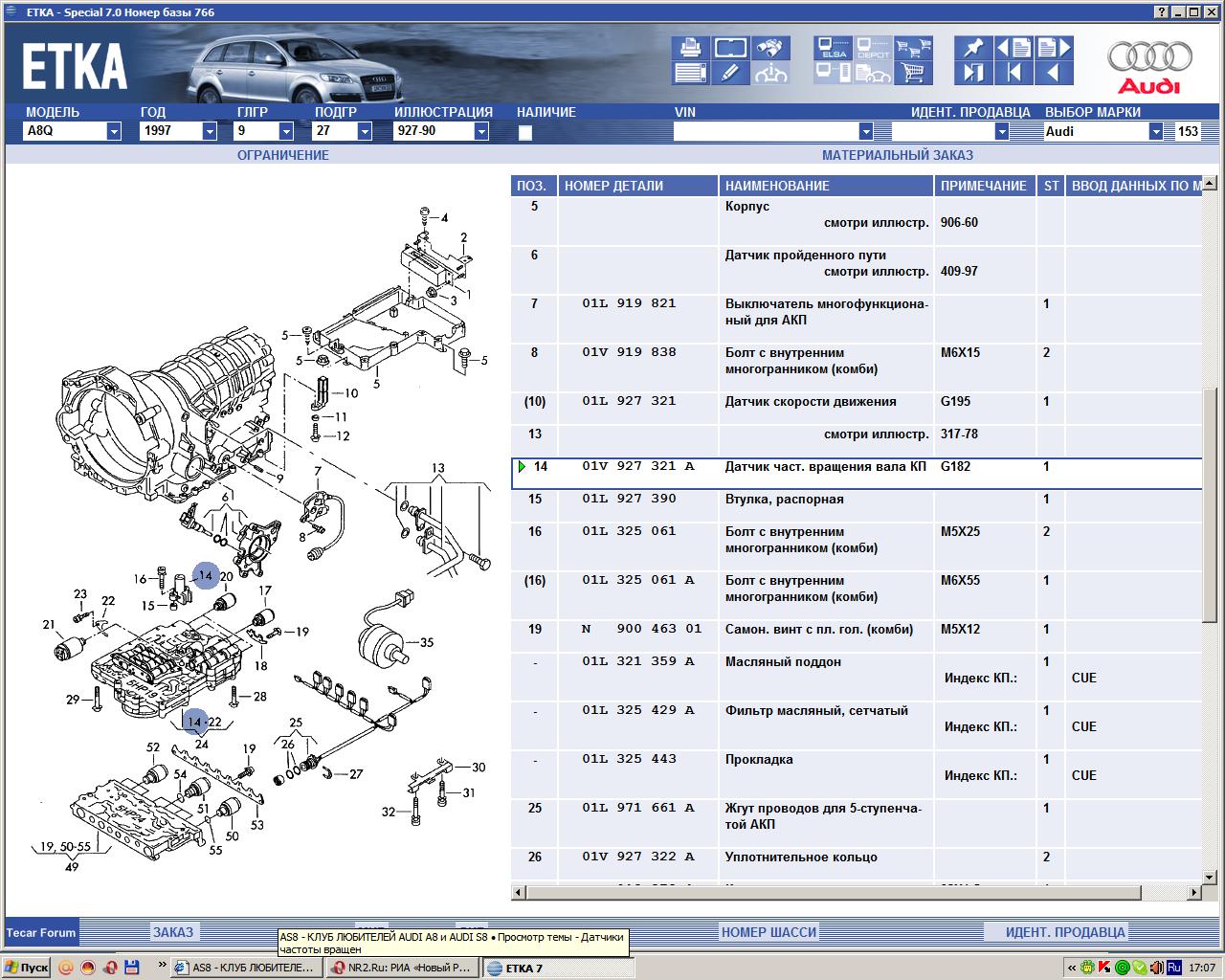Viewport: 1225px width, 980px height.
Task: Click the НОМЕР ШАССИ button
Action: tap(768, 932)
